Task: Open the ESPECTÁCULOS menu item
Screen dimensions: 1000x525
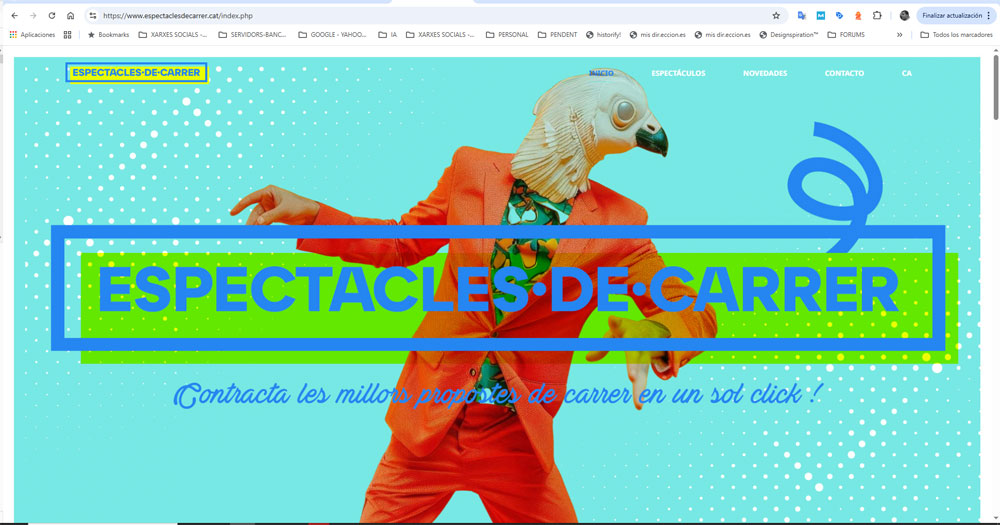Action: click(678, 73)
